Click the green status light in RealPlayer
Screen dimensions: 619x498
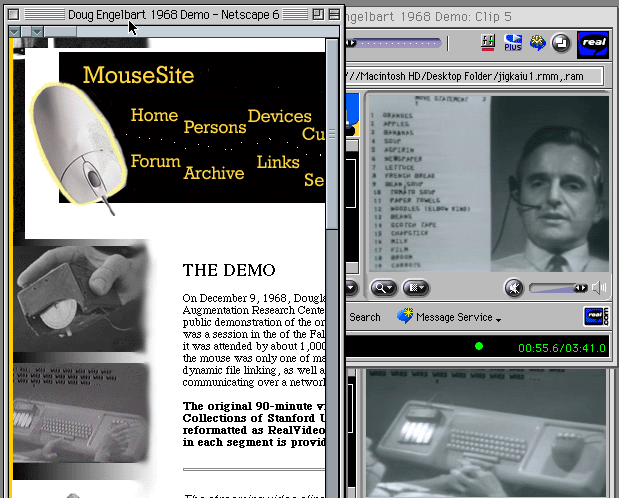tap(479, 346)
